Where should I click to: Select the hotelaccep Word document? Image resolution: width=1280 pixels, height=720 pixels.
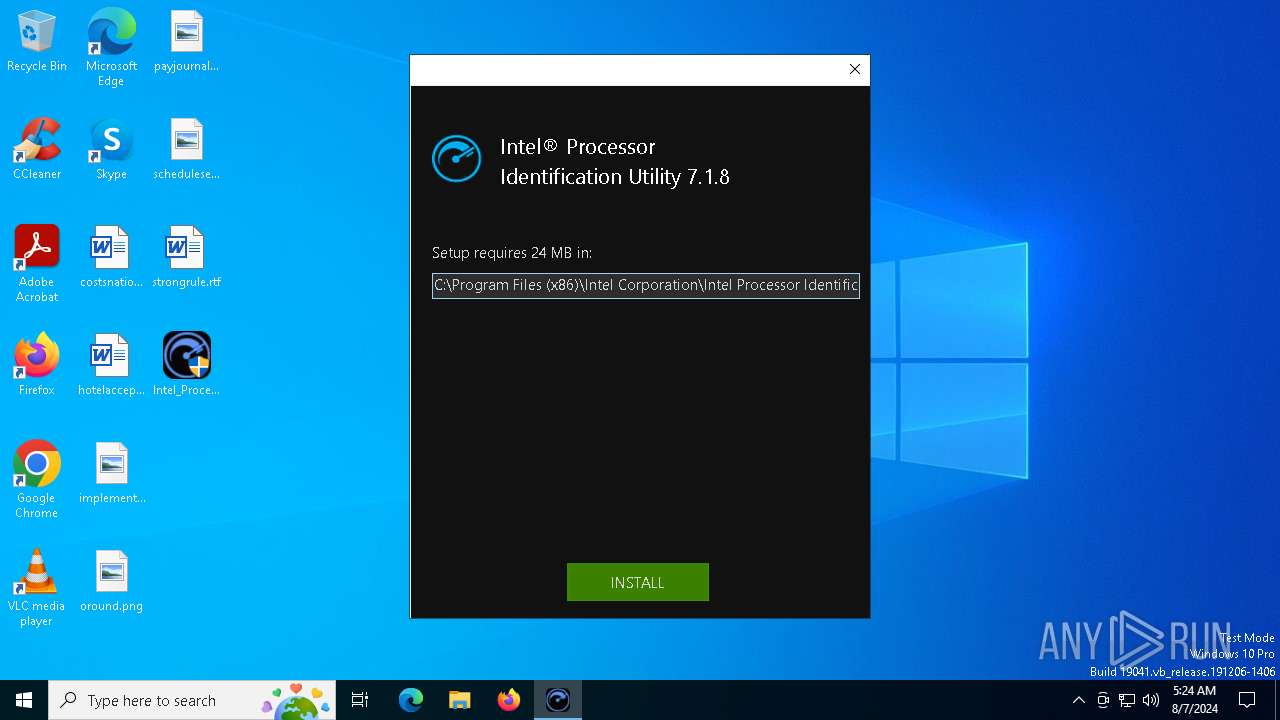coord(111,366)
